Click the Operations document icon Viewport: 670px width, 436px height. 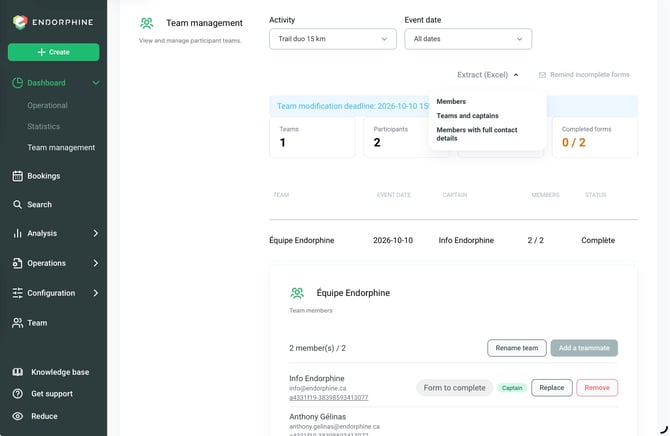[17, 263]
